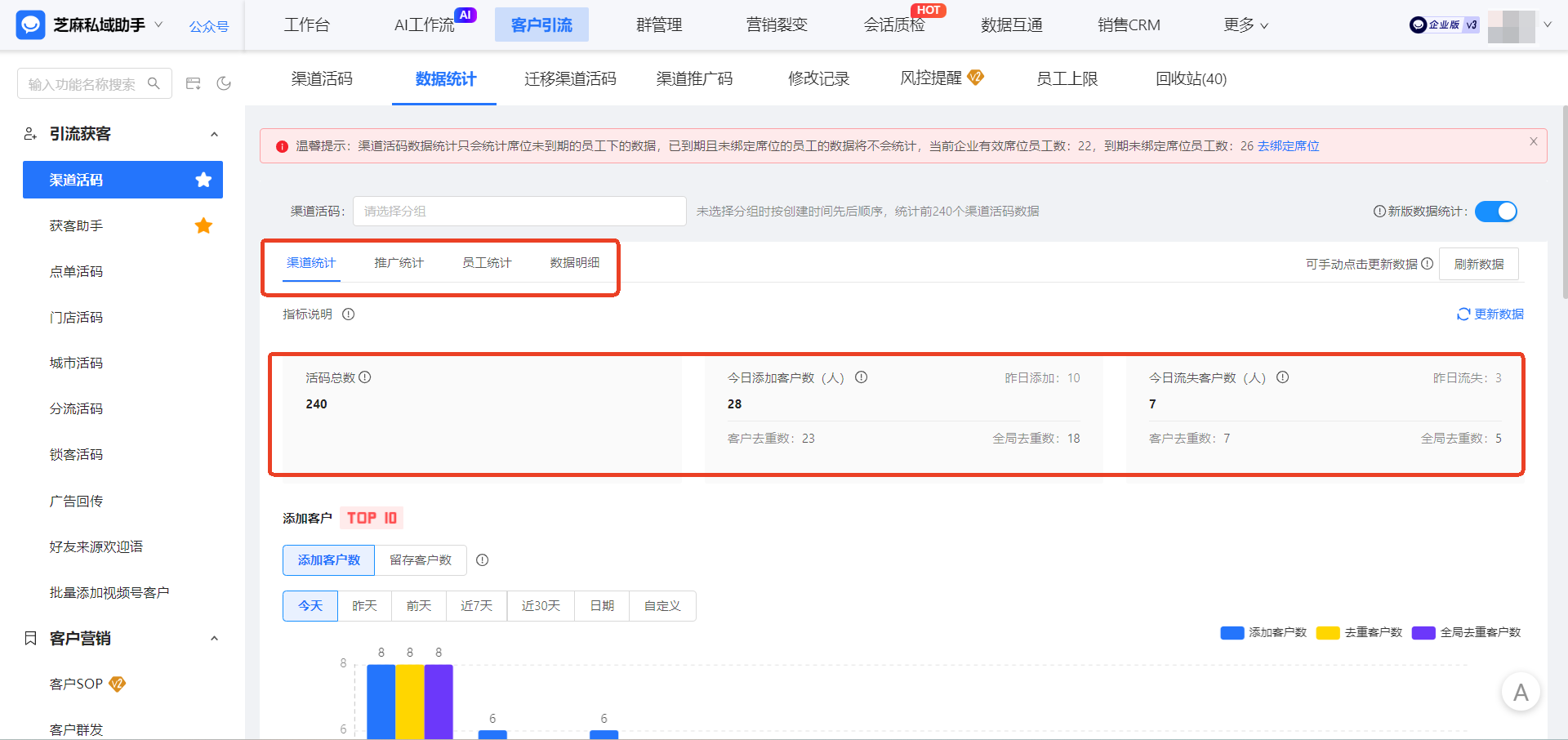
Task: Click the floating A font-size button
Action: point(1521,693)
